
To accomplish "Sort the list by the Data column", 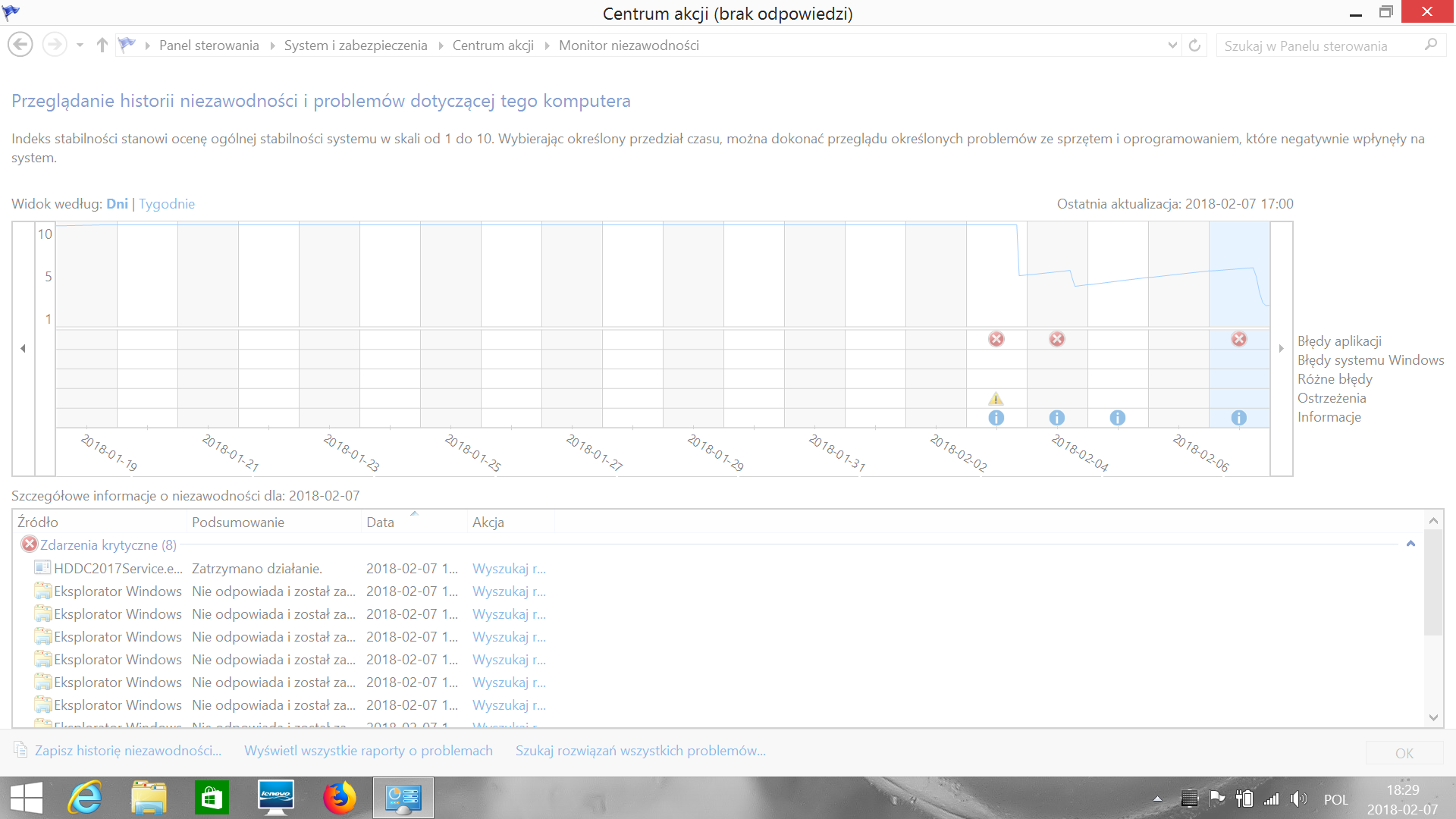I will tap(380, 522).
